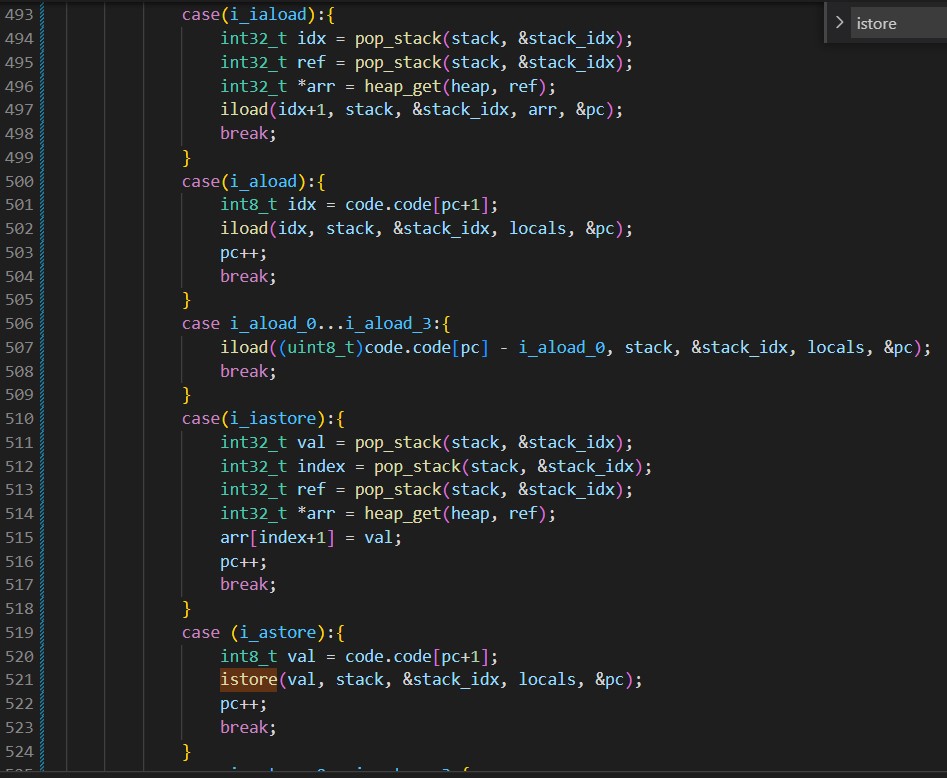Click line number 506 in the gutter

(x=19, y=324)
